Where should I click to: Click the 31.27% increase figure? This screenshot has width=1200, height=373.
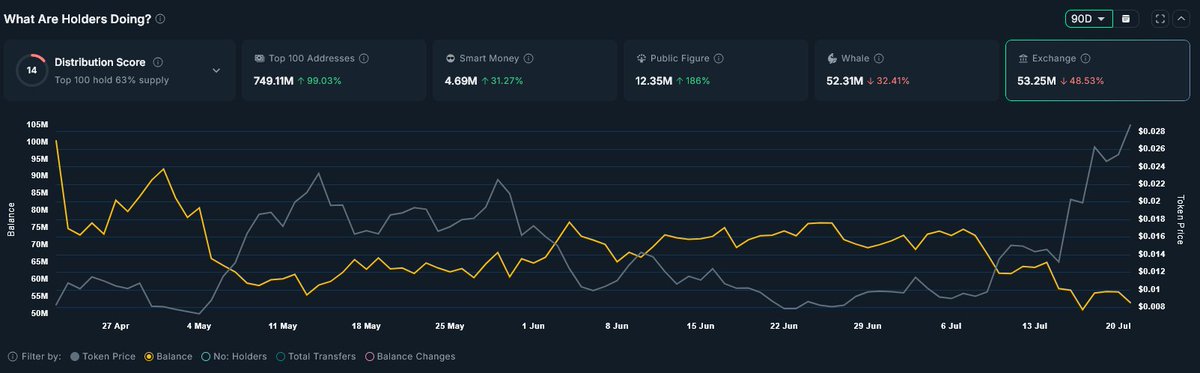(507, 80)
